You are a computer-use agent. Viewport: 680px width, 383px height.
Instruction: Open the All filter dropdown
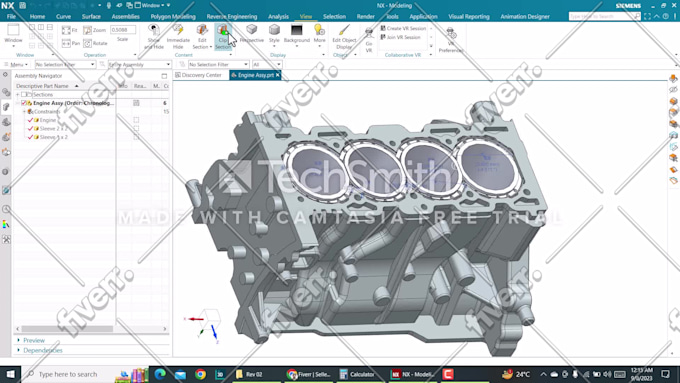pos(267,64)
